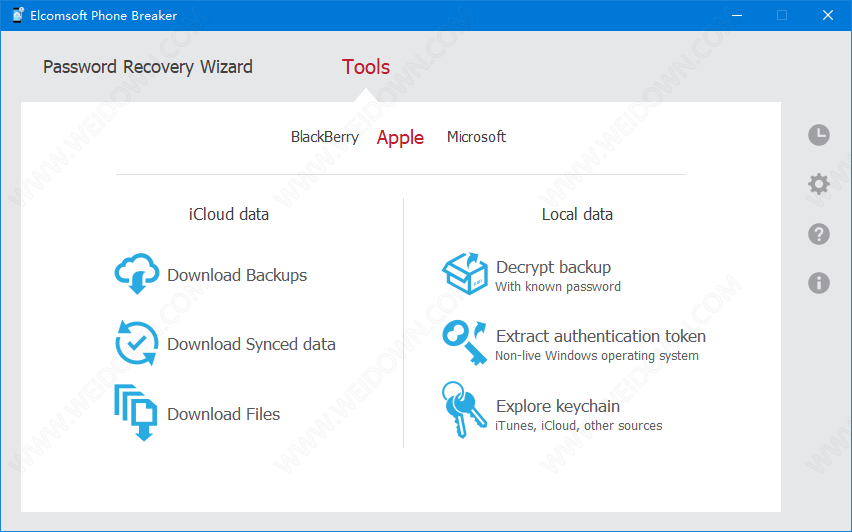Click the 'With known password' subtitle

coord(558,286)
